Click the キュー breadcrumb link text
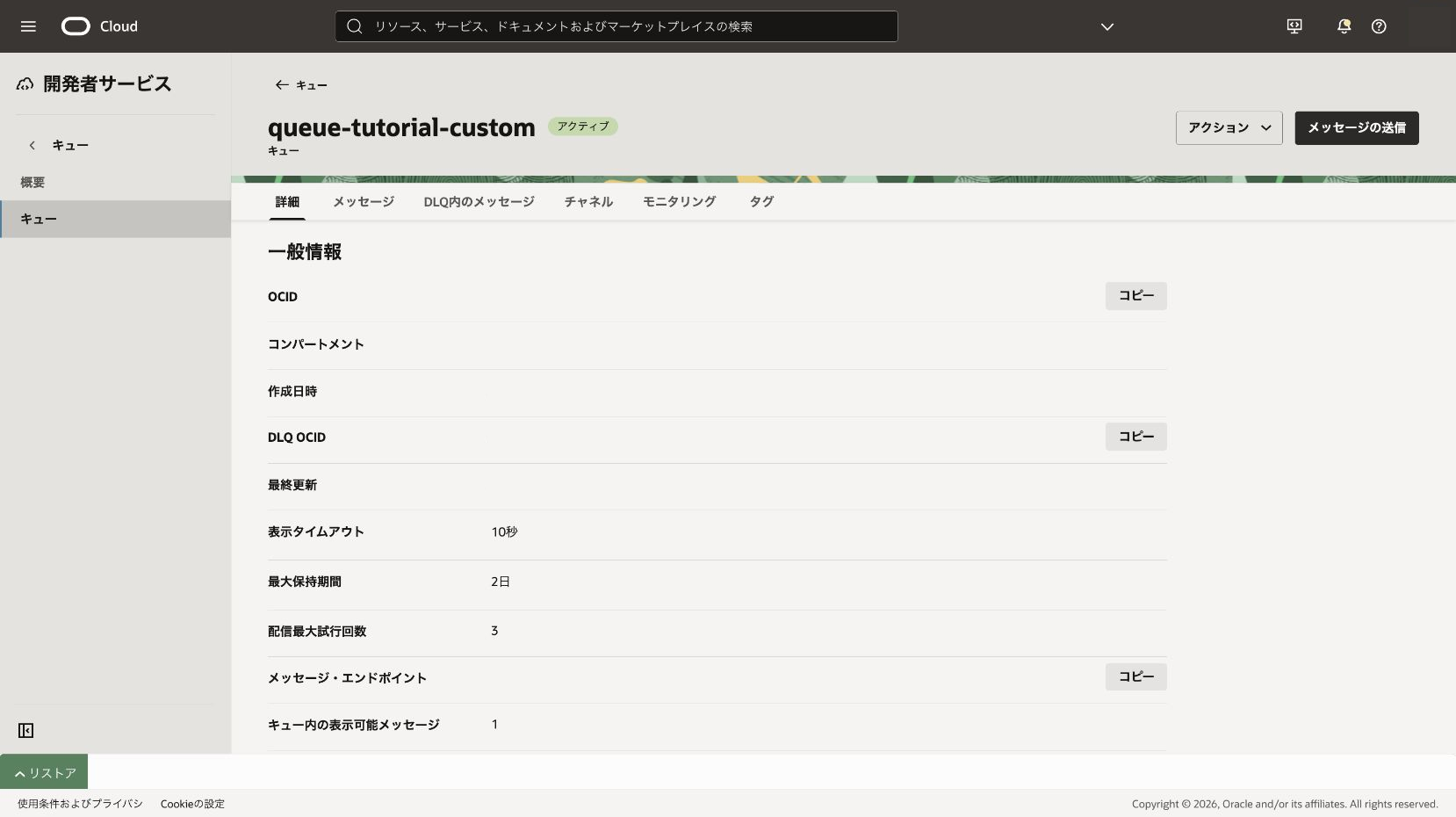Screen dimensions: 1456x817 pos(312,85)
